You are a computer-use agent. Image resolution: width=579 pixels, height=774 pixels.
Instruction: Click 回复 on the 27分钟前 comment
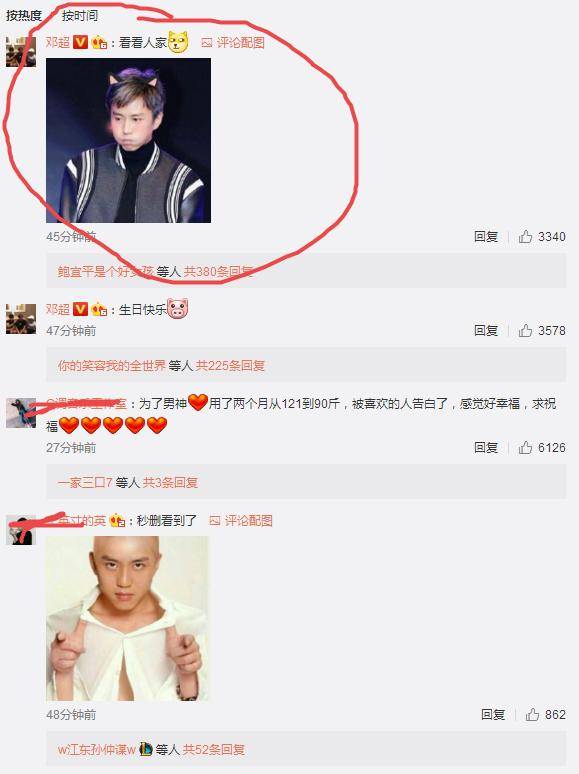coord(486,447)
